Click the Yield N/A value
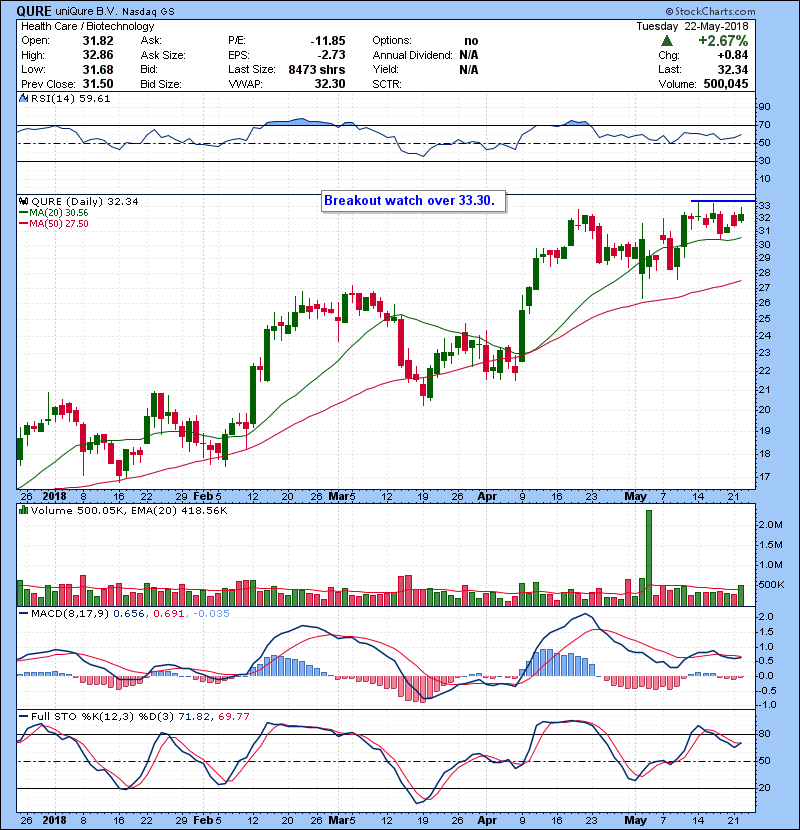This screenshot has width=800, height=830. [x=469, y=69]
